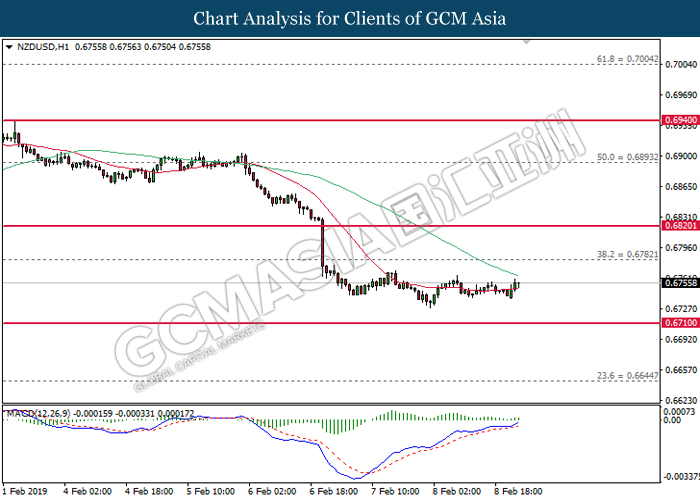The image size is (700, 500).
Task: Click the current price 0.67558 marker
Action: pos(679,283)
